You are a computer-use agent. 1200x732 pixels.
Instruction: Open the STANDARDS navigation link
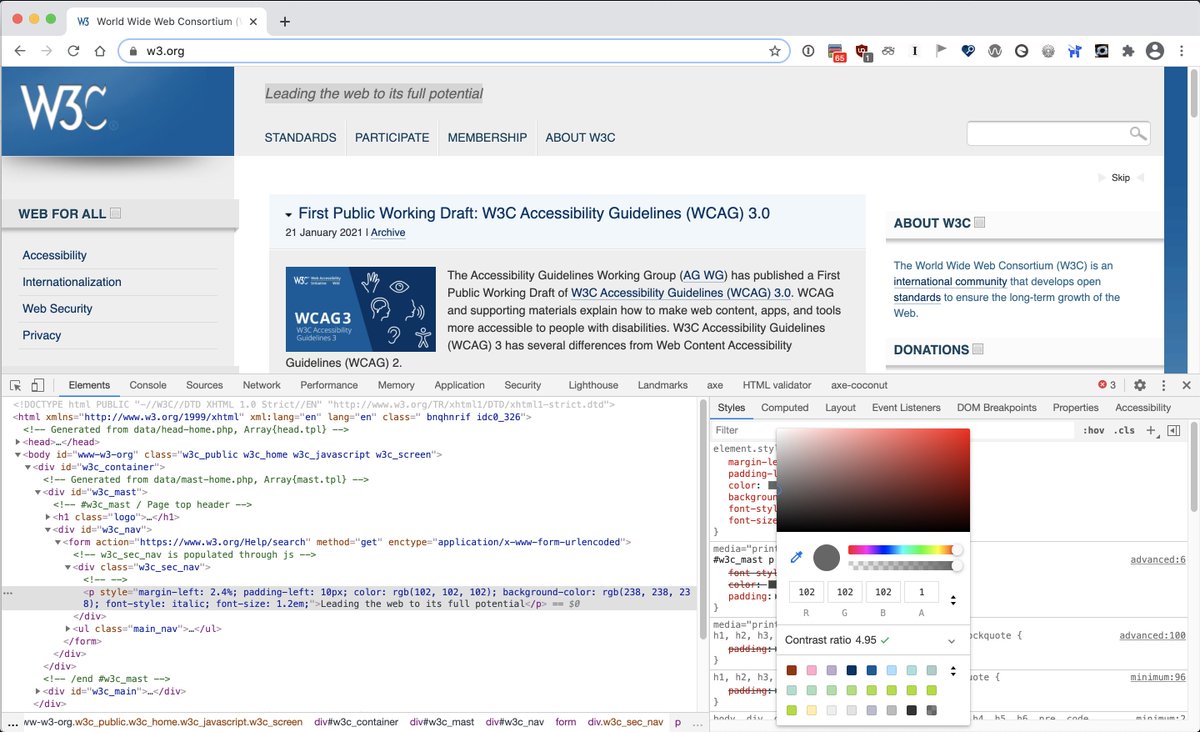click(x=300, y=138)
